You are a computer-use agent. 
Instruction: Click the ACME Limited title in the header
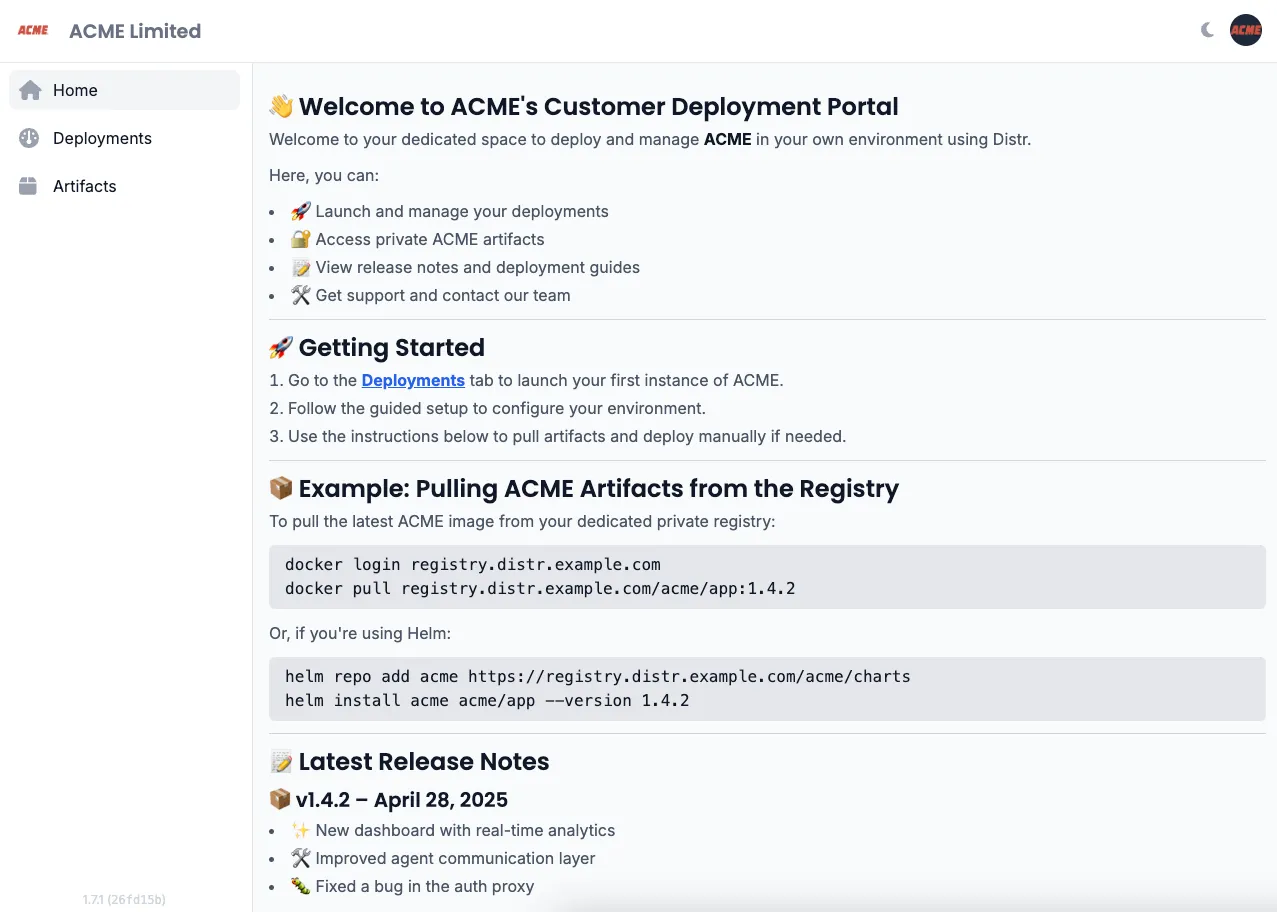tap(134, 31)
